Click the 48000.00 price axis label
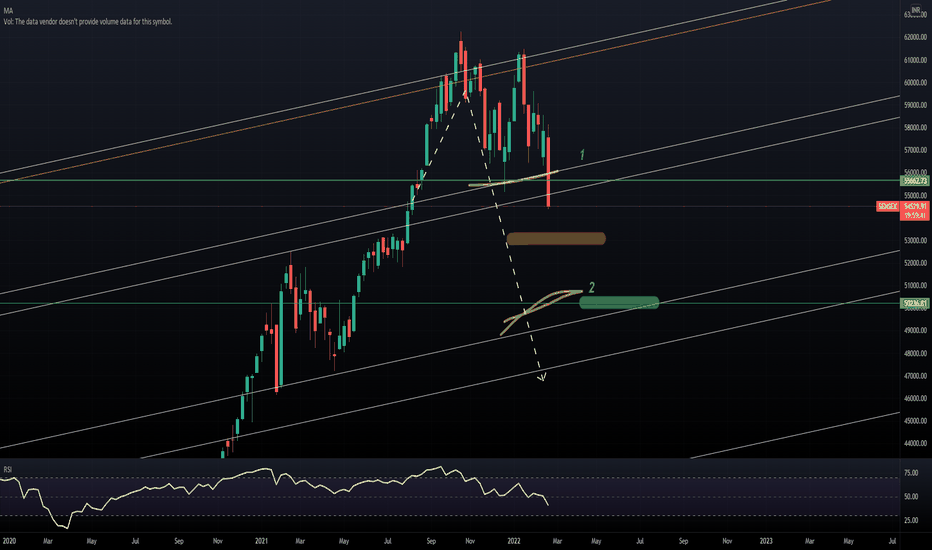932x550 pixels. coord(915,353)
